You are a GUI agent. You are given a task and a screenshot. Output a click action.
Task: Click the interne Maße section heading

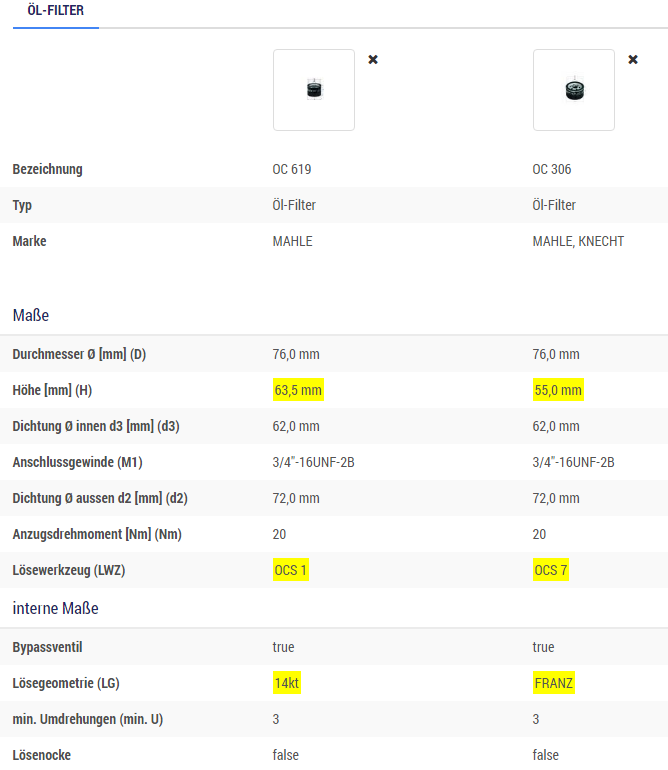pos(56,608)
